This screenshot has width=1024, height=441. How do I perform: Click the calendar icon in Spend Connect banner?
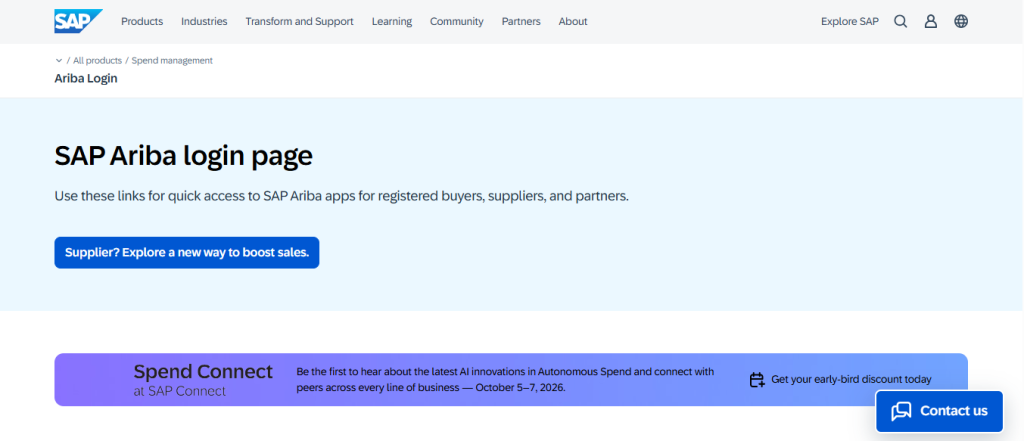tap(757, 380)
